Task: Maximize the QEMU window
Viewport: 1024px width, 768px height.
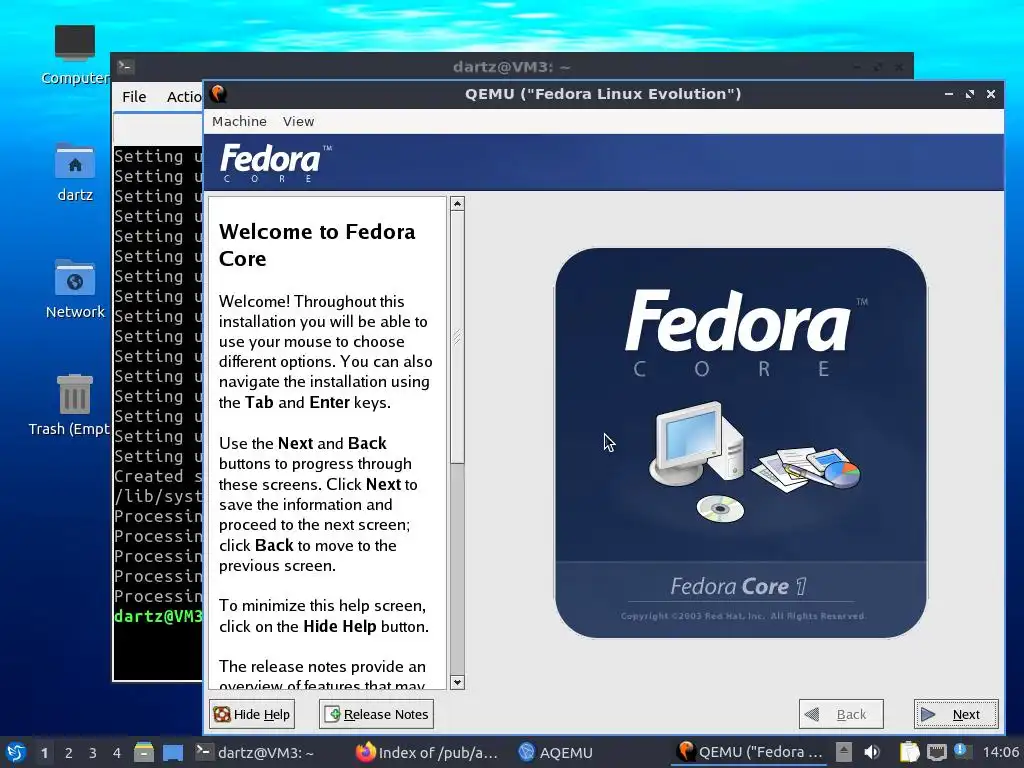Action: pos(970,94)
